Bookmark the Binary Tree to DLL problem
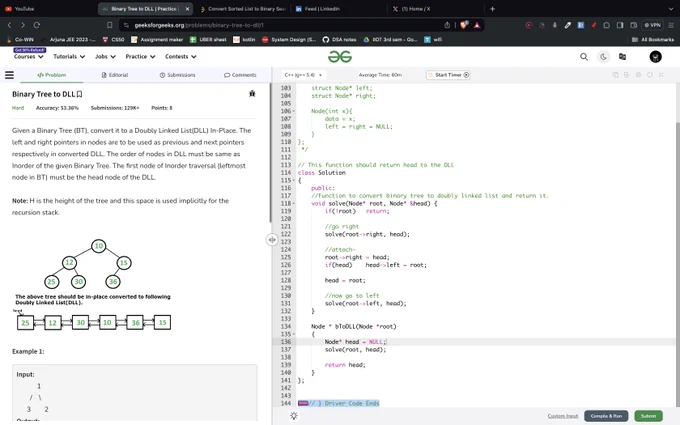The width and height of the screenshot is (680, 425). point(79,94)
